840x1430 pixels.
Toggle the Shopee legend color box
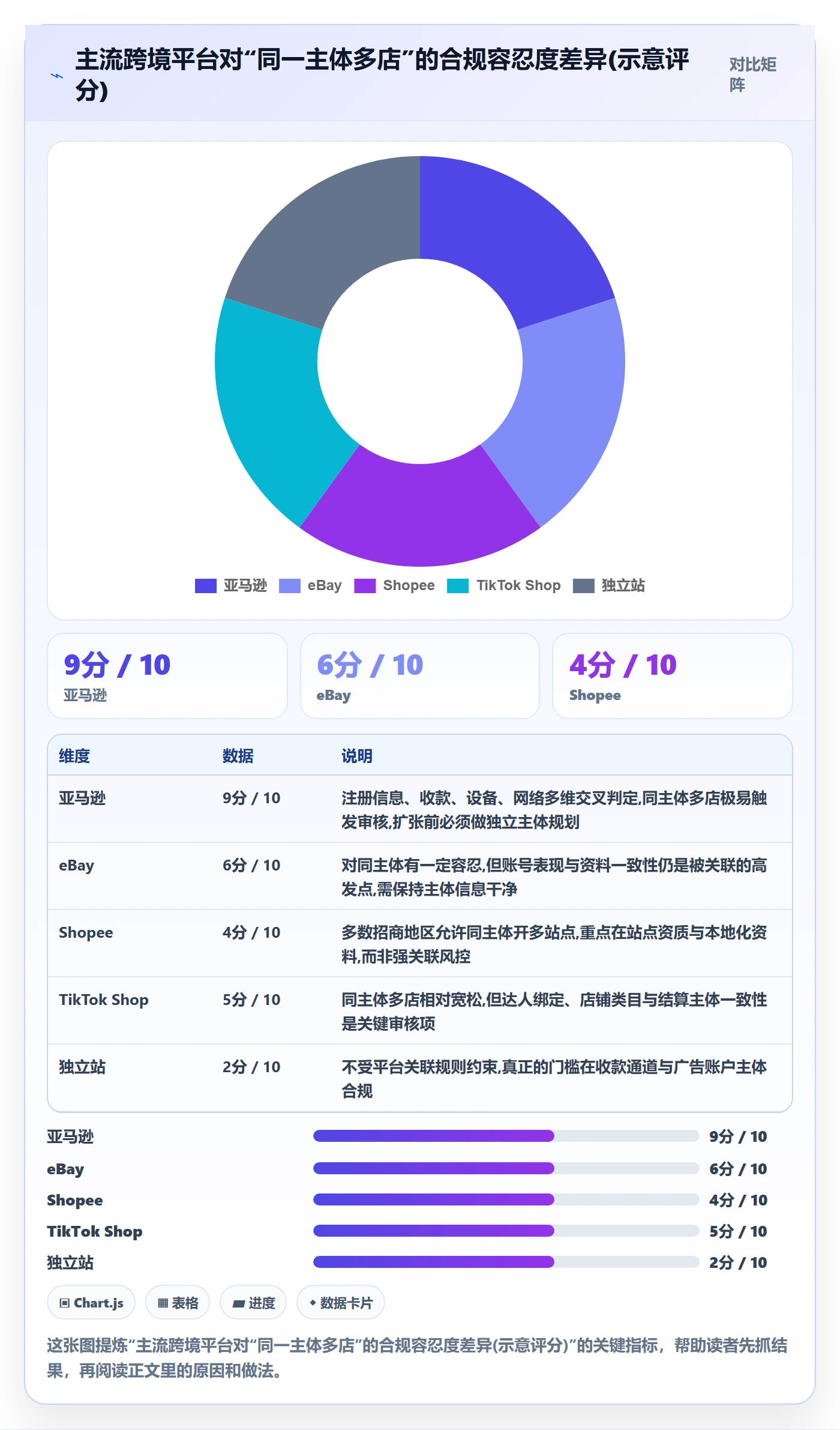point(365,585)
